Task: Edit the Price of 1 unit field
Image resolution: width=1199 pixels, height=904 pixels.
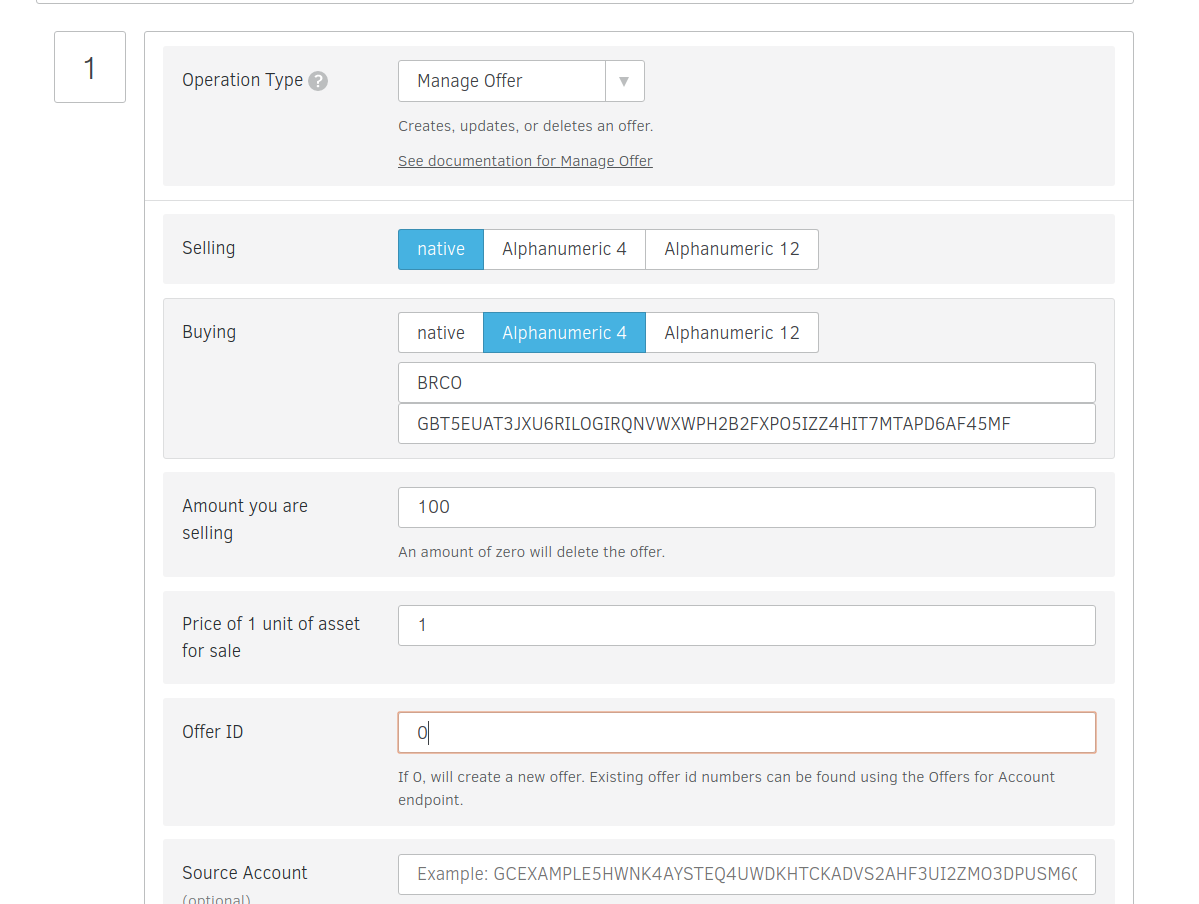Action: point(746,625)
